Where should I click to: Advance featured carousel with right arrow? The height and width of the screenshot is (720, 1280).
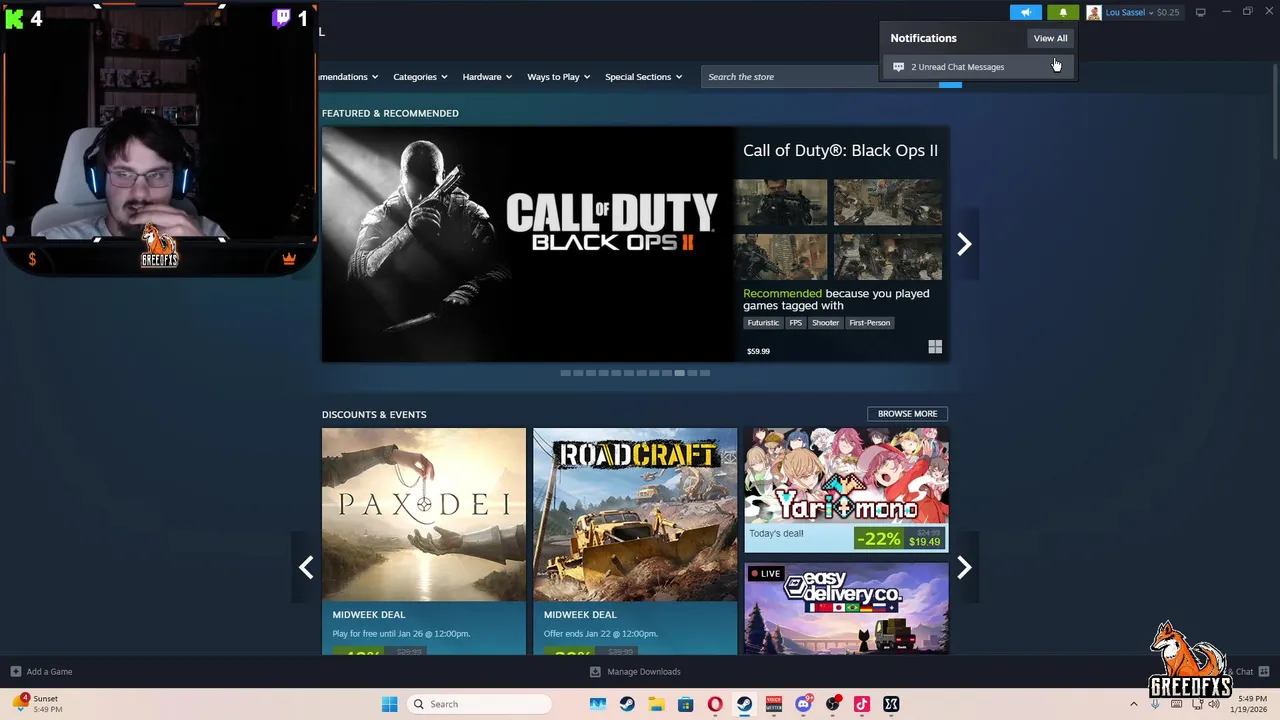point(964,244)
